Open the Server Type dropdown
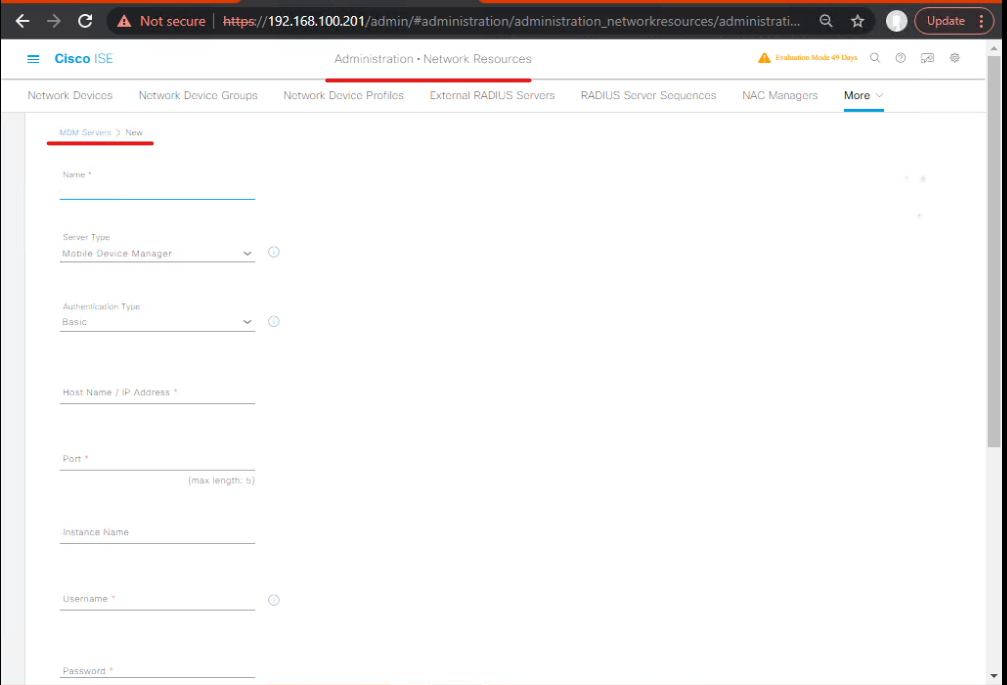 pos(157,254)
